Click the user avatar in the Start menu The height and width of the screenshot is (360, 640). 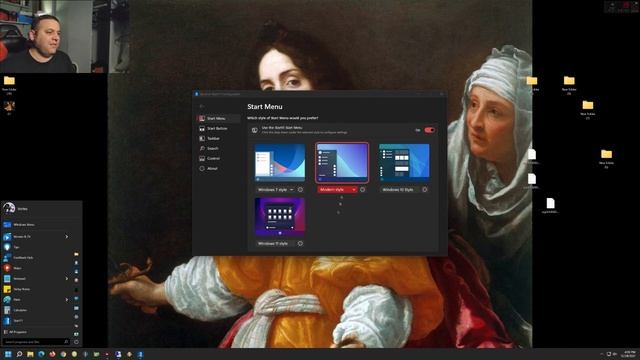9,208
